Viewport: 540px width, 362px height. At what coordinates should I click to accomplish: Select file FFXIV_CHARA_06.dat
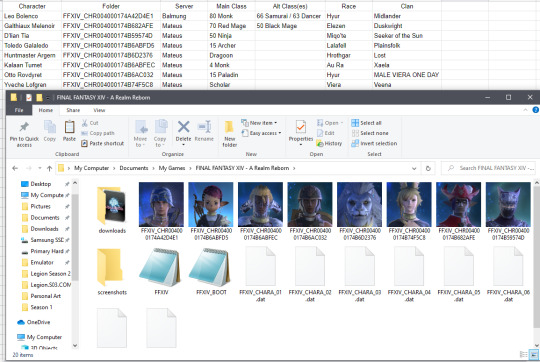508,275
